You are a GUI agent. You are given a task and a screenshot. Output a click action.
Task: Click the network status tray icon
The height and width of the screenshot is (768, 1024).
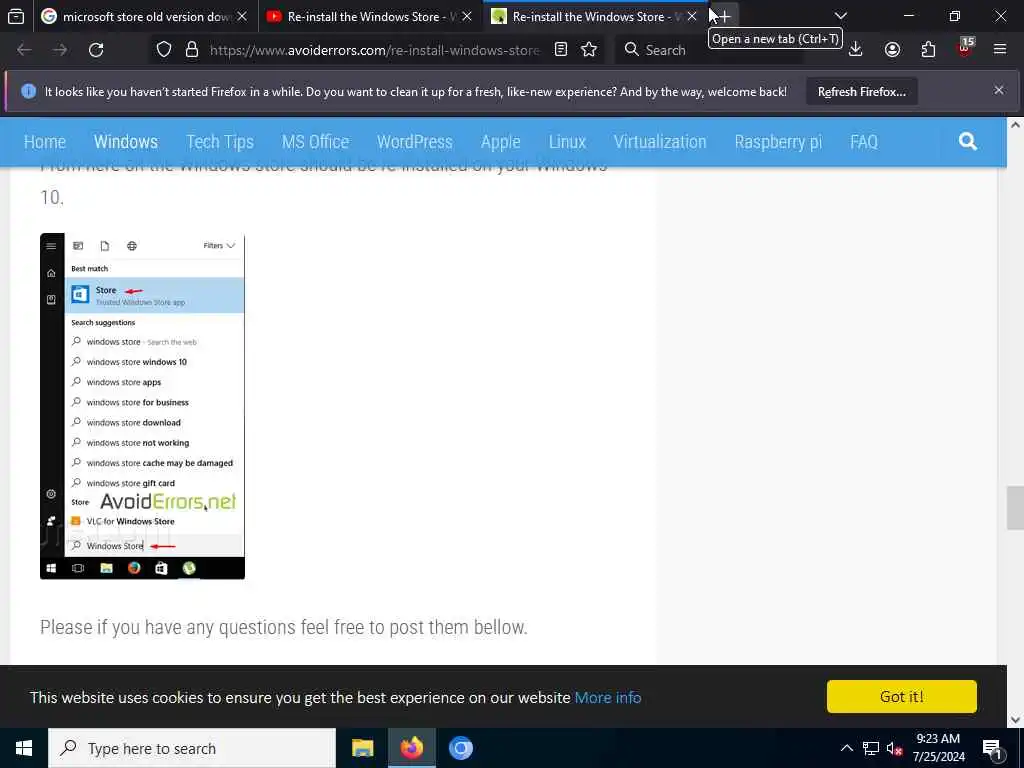pyautogui.click(x=871, y=748)
